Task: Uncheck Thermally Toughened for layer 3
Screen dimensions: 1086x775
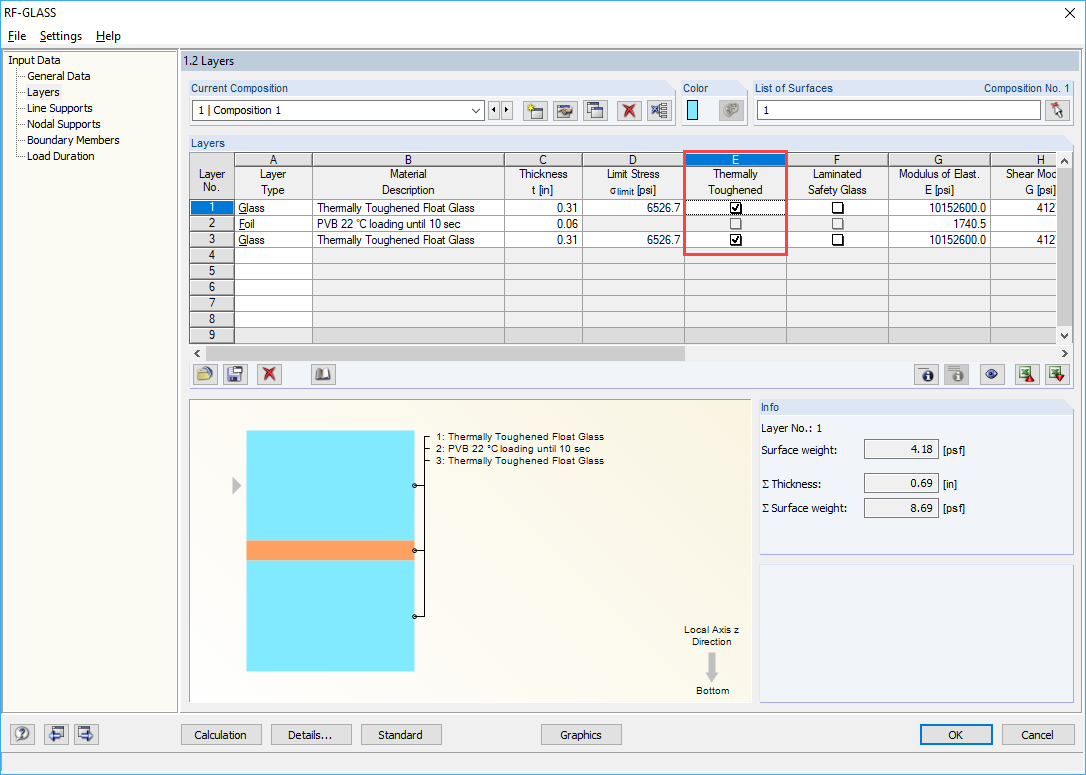Action: click(735, 240)
